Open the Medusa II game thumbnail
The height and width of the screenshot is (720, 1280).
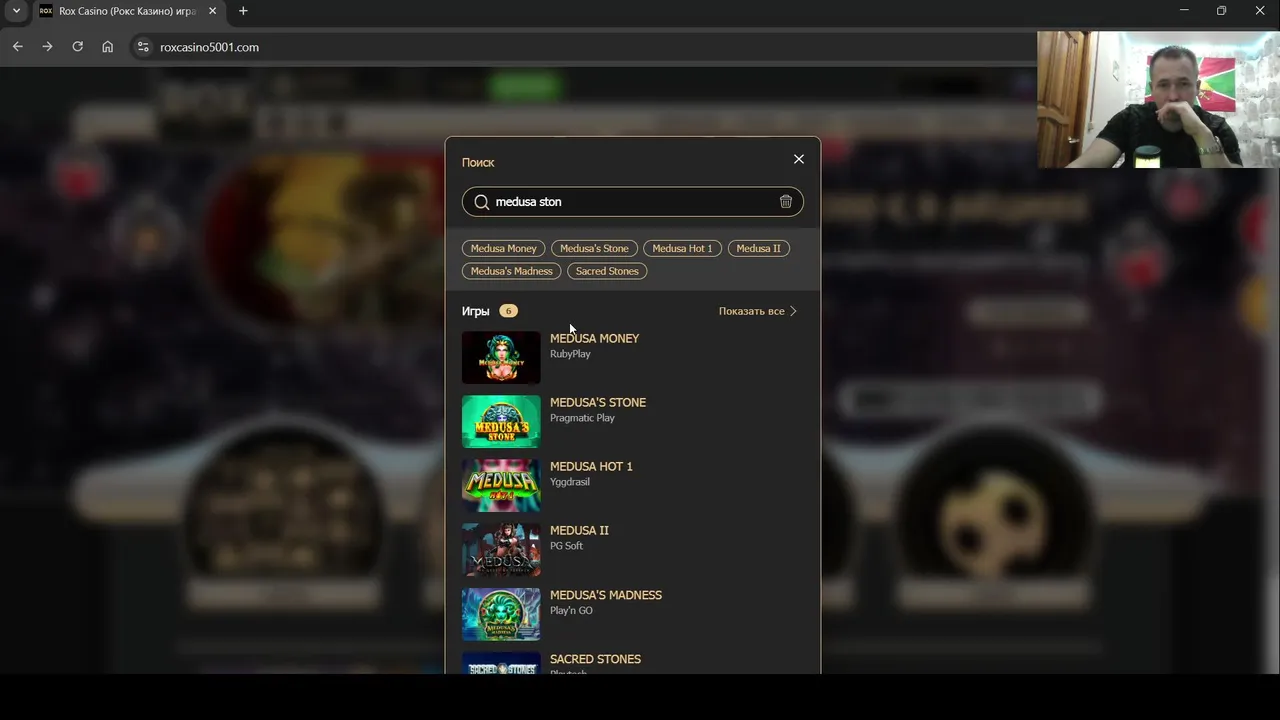(501, 549)
